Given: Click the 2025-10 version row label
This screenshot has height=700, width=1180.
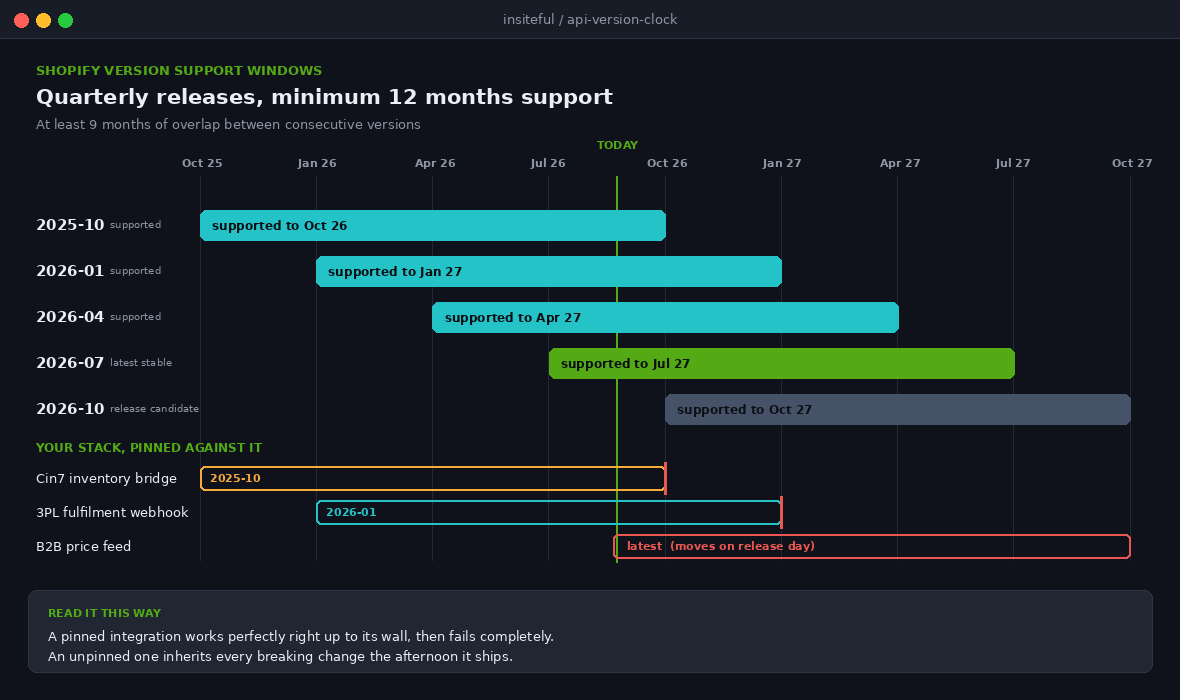Looking at the screenshot, I should click(x=70, y=225).
